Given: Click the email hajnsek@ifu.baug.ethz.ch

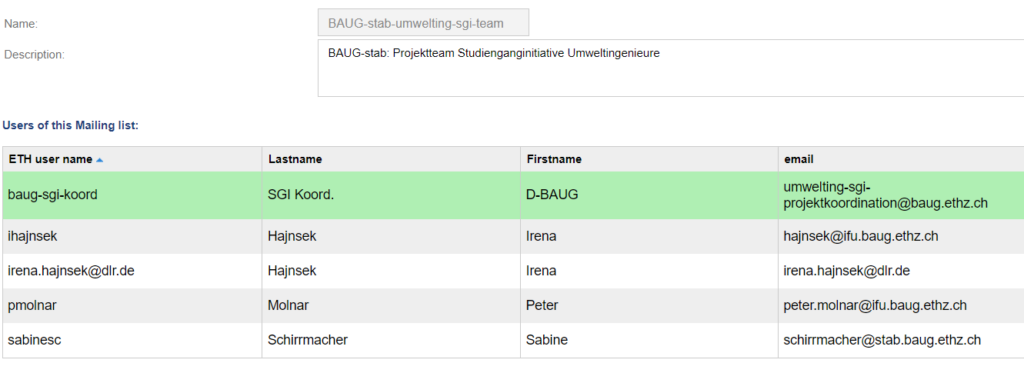Looking at the screenshot, I should point(861,236).
